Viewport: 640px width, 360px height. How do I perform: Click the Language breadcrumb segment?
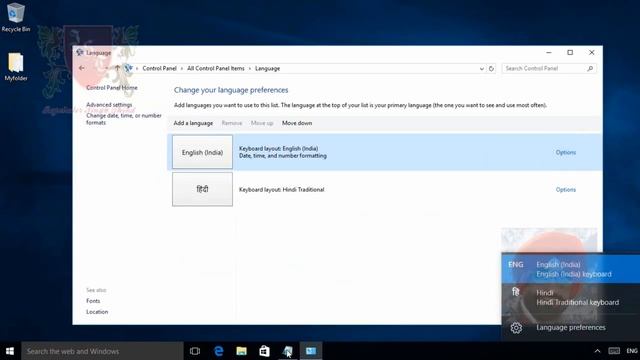point(267,69)
